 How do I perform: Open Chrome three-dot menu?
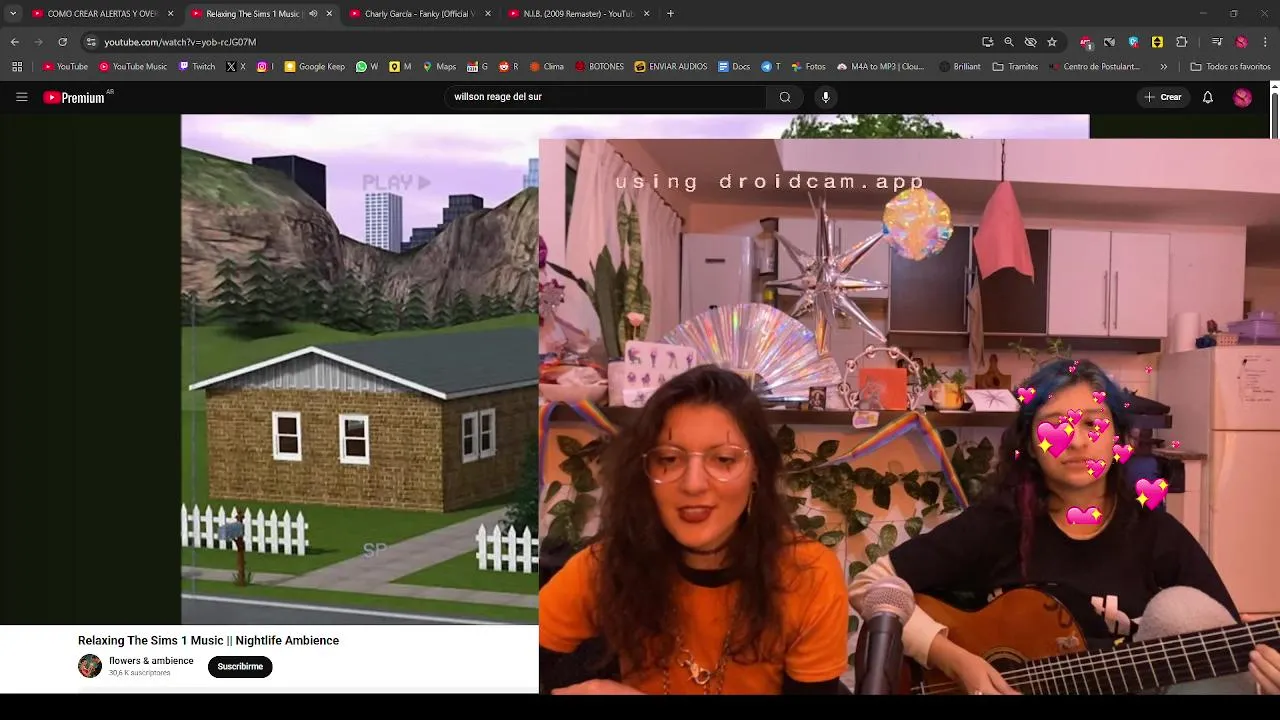pyautogui.click(x=1265, y=42)
